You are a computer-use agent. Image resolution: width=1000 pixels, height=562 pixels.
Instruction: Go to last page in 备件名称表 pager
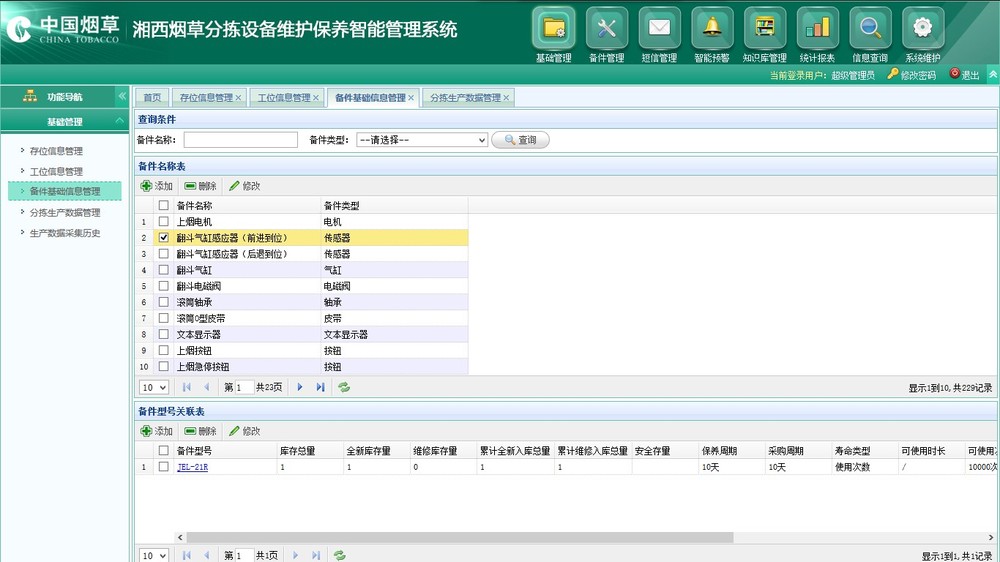(x=320, y=387)
